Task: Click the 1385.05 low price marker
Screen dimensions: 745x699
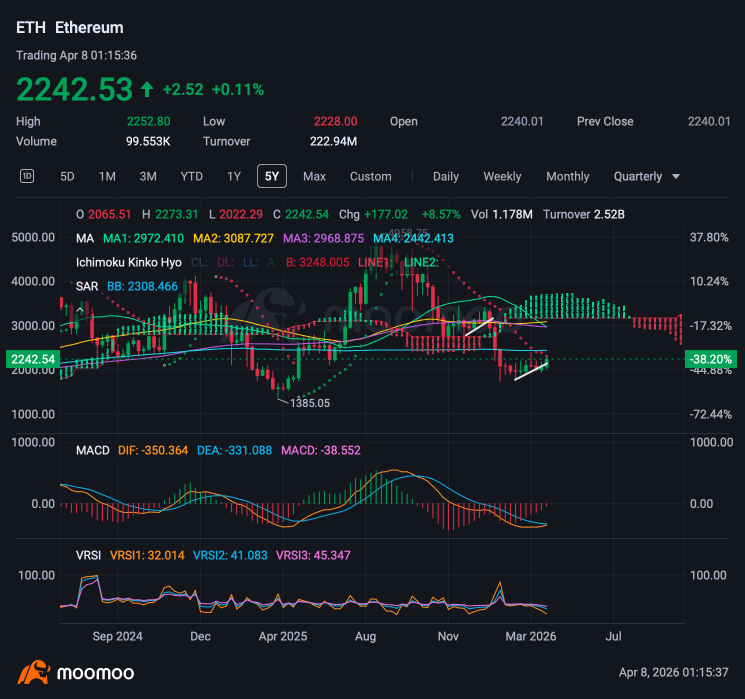Action: point(310,403)
